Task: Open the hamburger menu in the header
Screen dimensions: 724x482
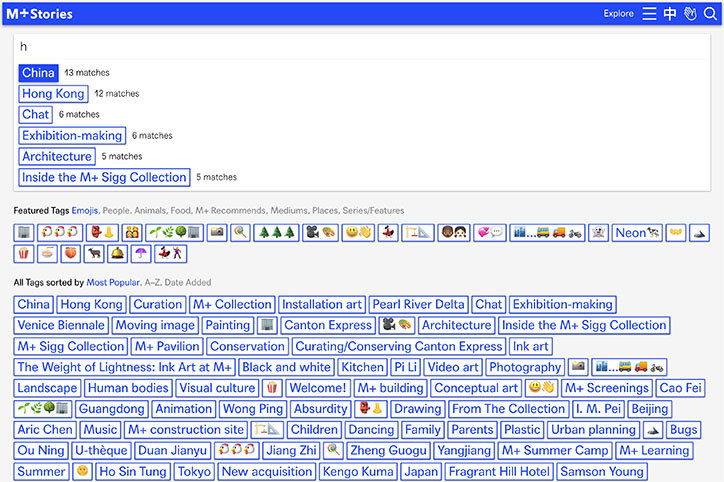Action: [649, 13]
